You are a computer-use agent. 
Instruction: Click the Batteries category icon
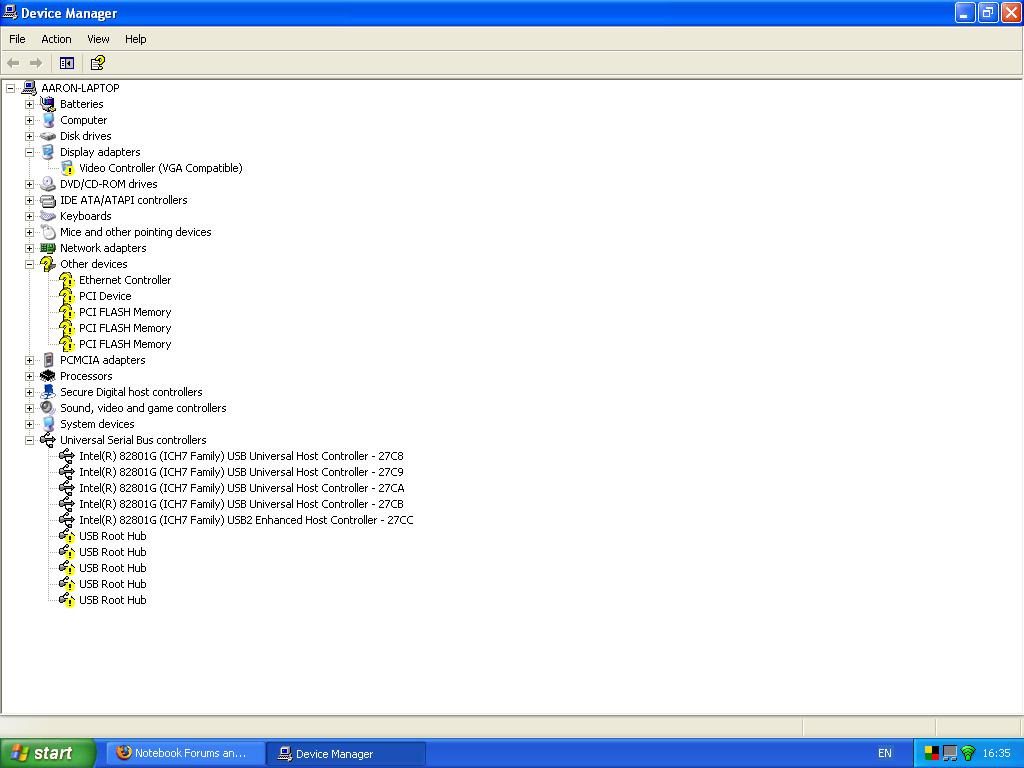click(x=48, y=104)
